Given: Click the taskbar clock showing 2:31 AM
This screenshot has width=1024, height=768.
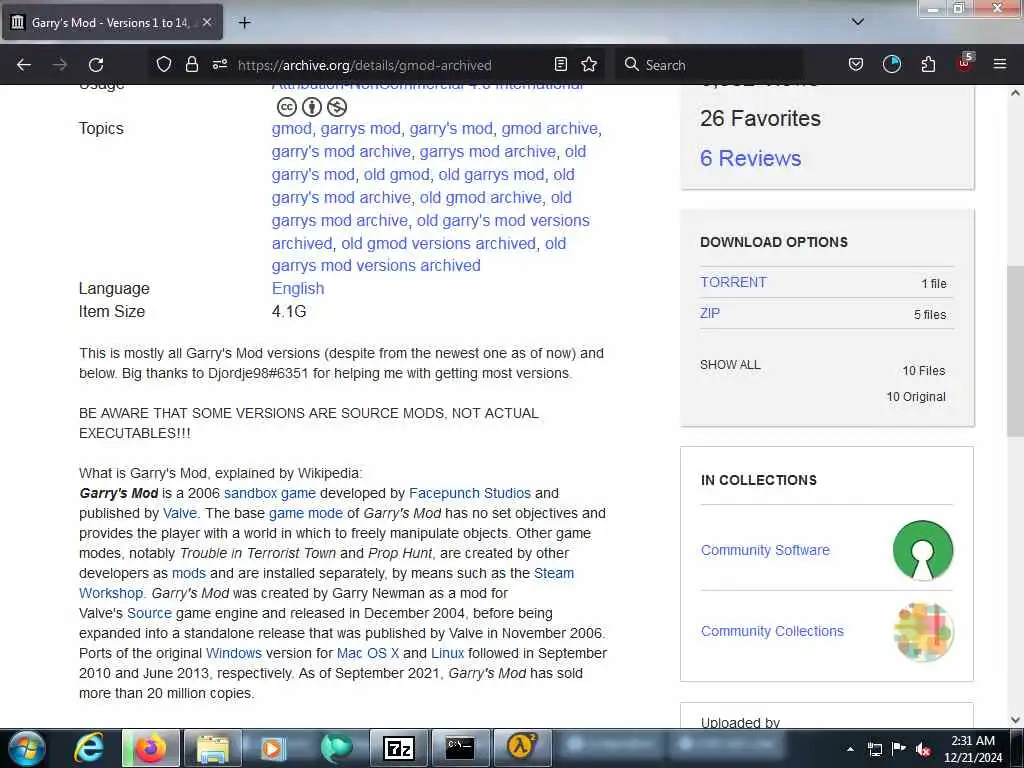Looking at the screenshot, I should coord(972,749).
